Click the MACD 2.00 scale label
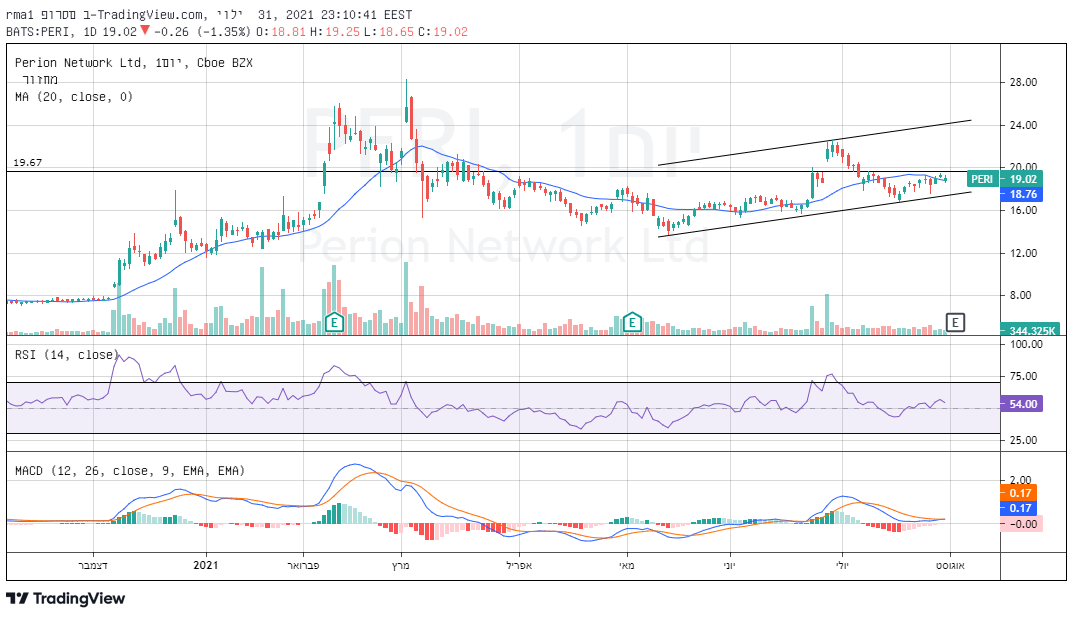1073x617 pixels. click(1020, 480)
